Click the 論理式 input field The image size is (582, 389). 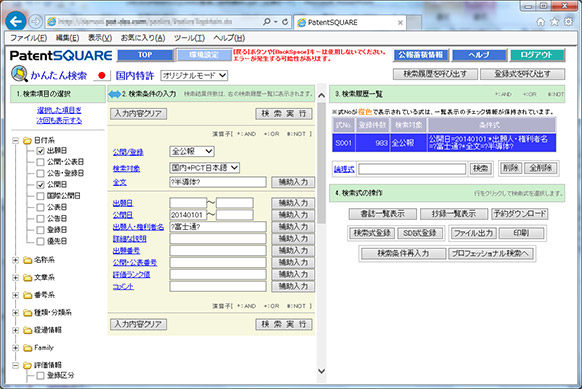[412, 169]
